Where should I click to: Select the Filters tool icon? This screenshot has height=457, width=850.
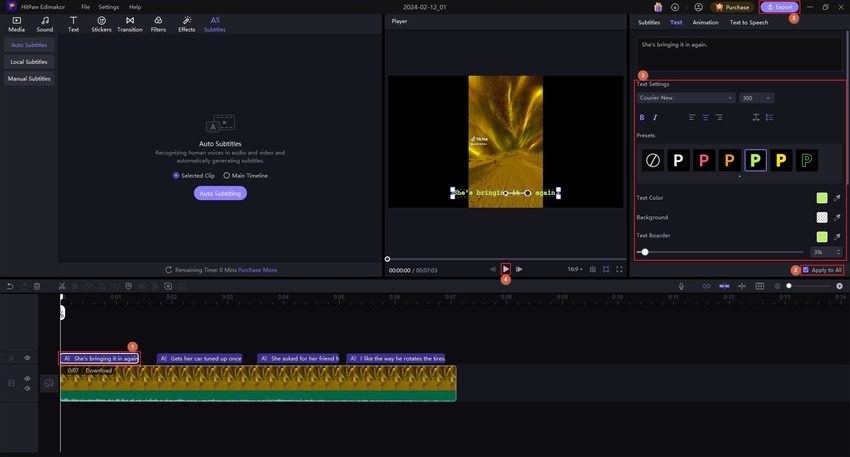click(x=158, y=24)
